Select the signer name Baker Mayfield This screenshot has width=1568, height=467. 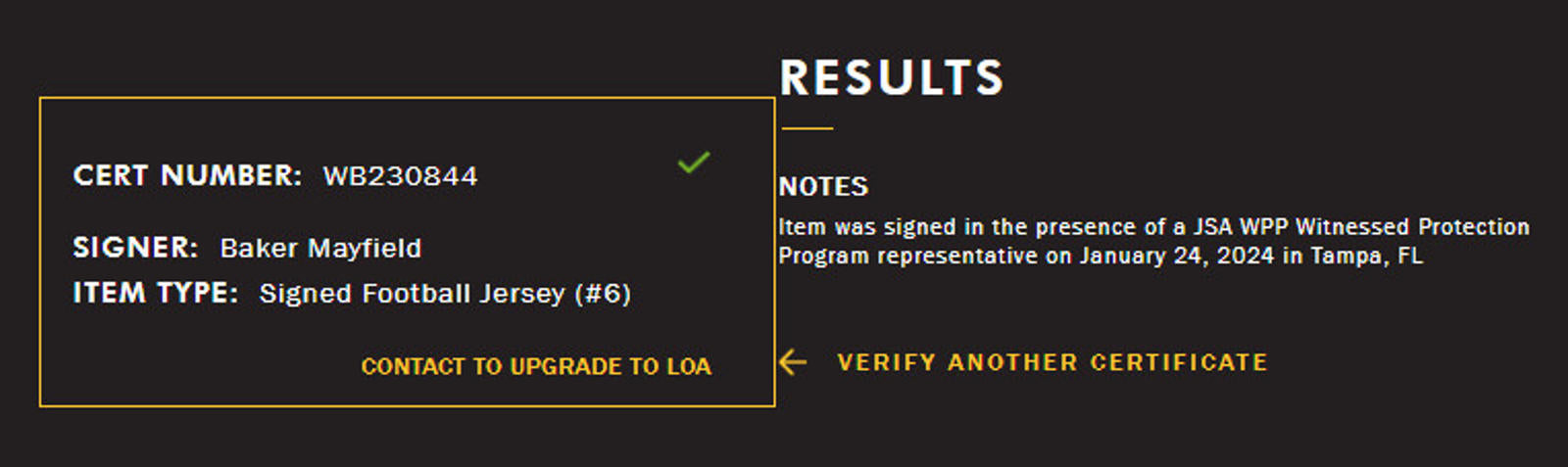coord(320,248)
